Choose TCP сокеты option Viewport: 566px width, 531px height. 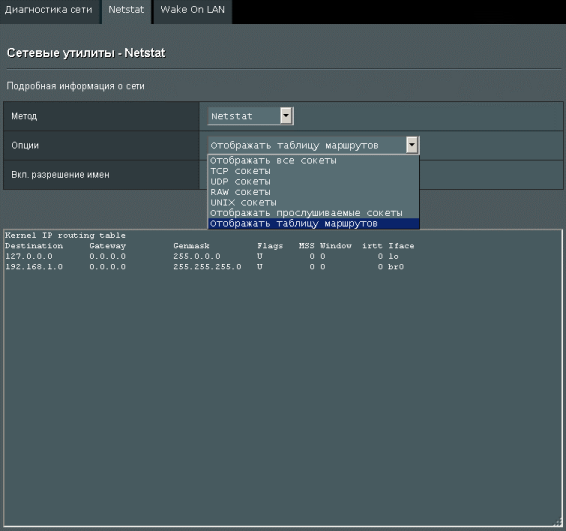click(x=313, y=171)
